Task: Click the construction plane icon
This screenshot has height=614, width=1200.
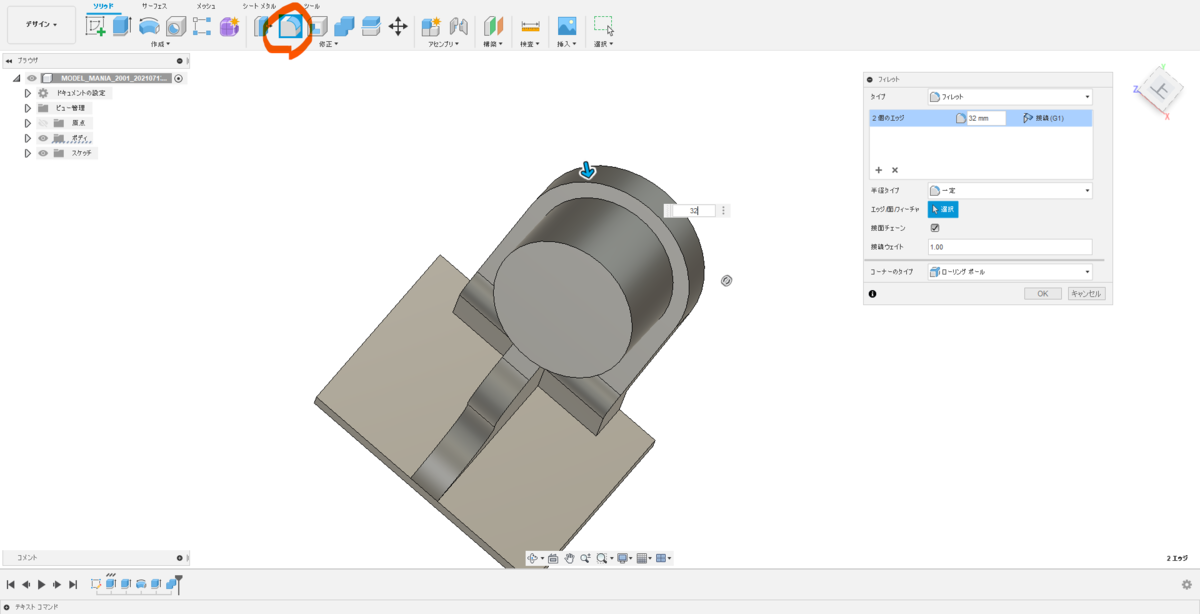Action: tap(493, 27)
